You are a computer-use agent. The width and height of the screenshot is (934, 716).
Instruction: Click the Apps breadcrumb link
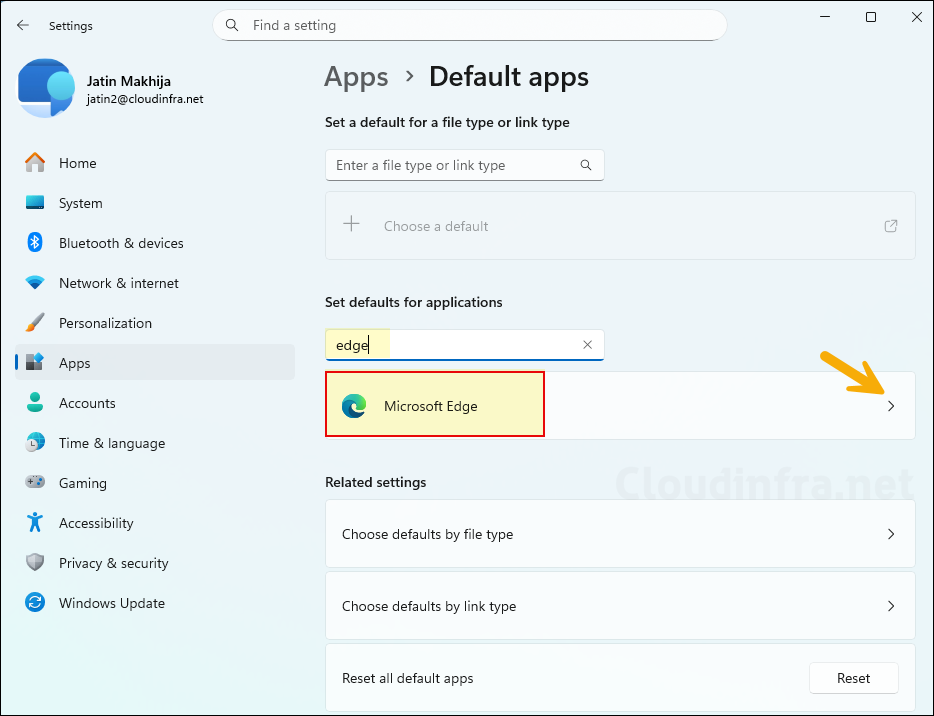coord(356,77)
